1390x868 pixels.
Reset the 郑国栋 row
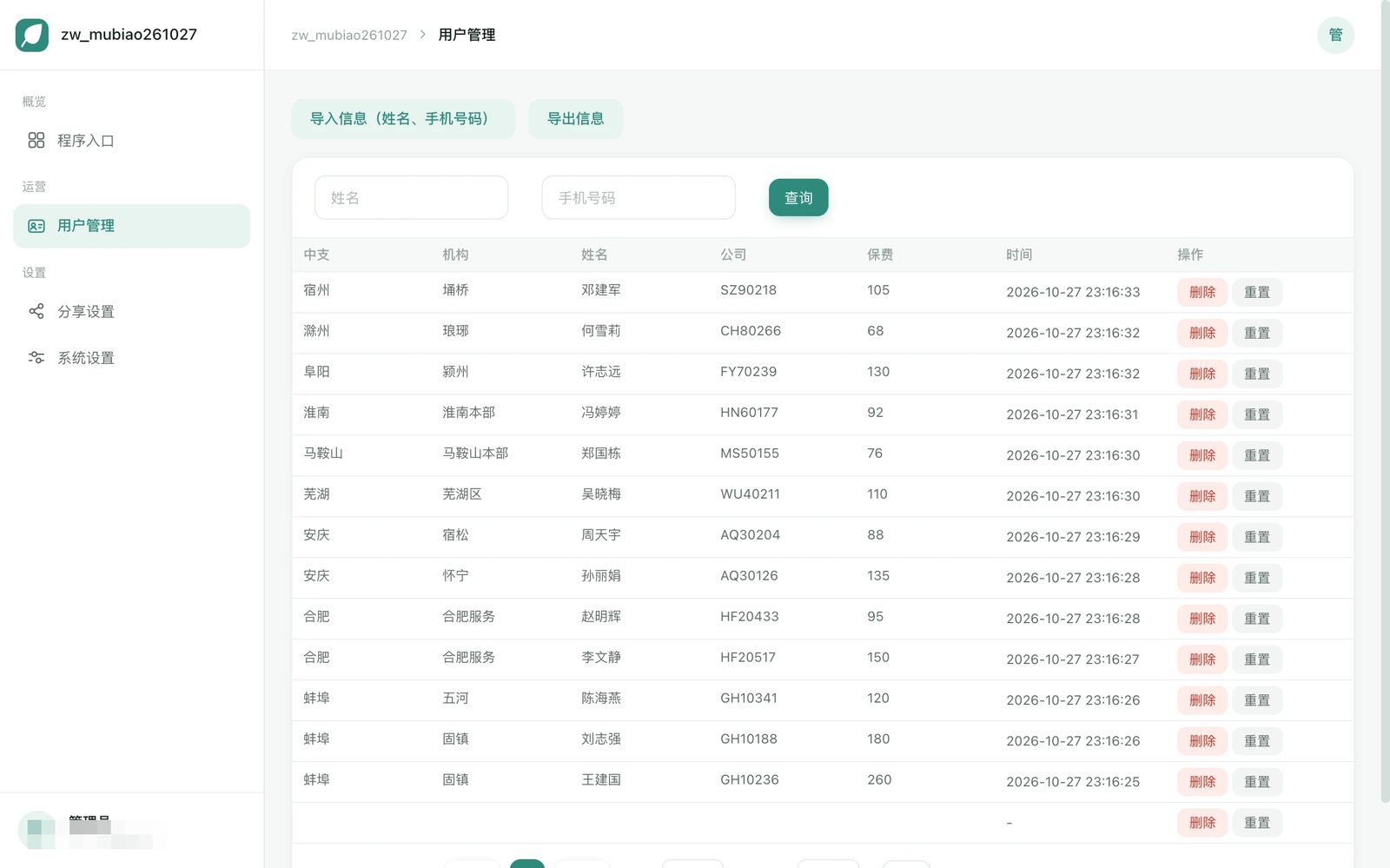pyautogui.click(x=1257, y=455)
